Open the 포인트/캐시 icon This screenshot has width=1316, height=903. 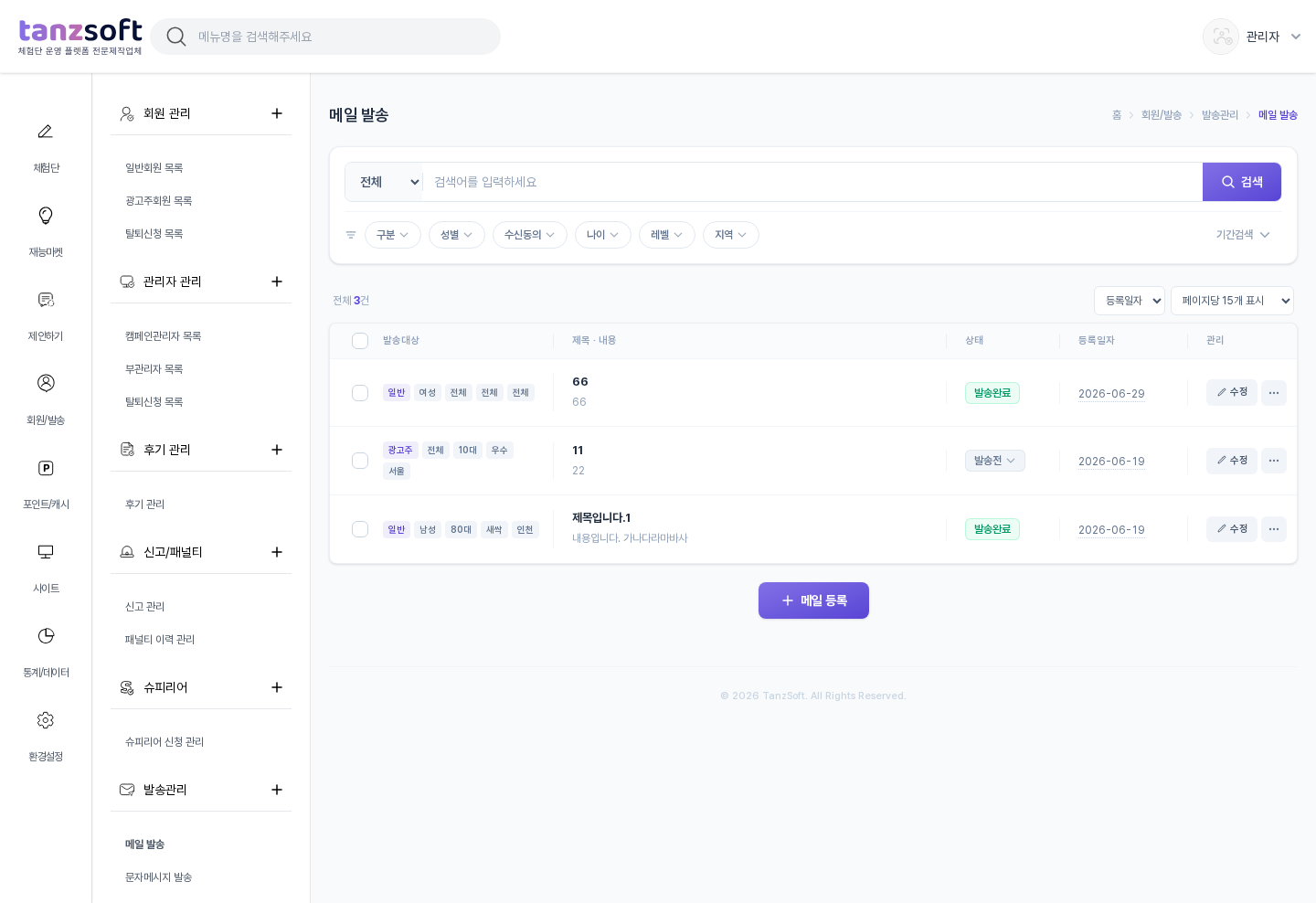(46, 468)
